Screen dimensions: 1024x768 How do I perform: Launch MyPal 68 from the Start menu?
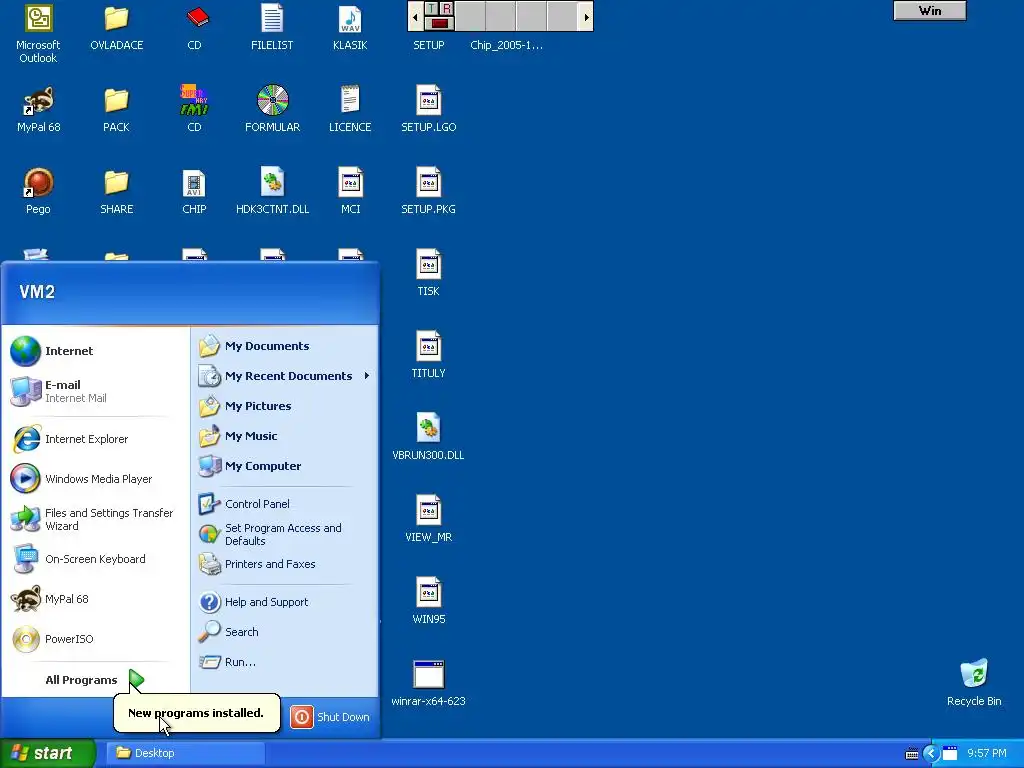point(95,599)
